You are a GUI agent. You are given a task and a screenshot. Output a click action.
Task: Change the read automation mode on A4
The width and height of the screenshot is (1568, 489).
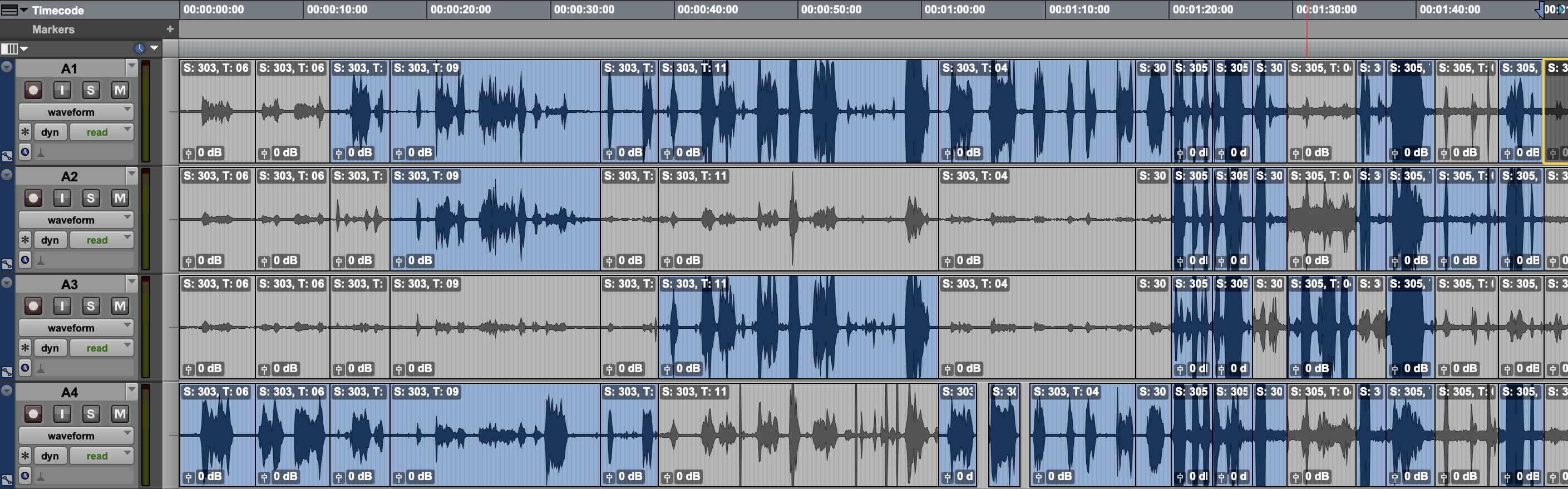click(102, 456)
